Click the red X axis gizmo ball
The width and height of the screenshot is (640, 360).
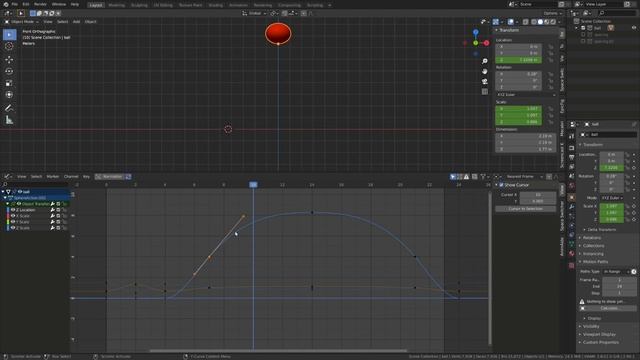[x=487, y=43]
